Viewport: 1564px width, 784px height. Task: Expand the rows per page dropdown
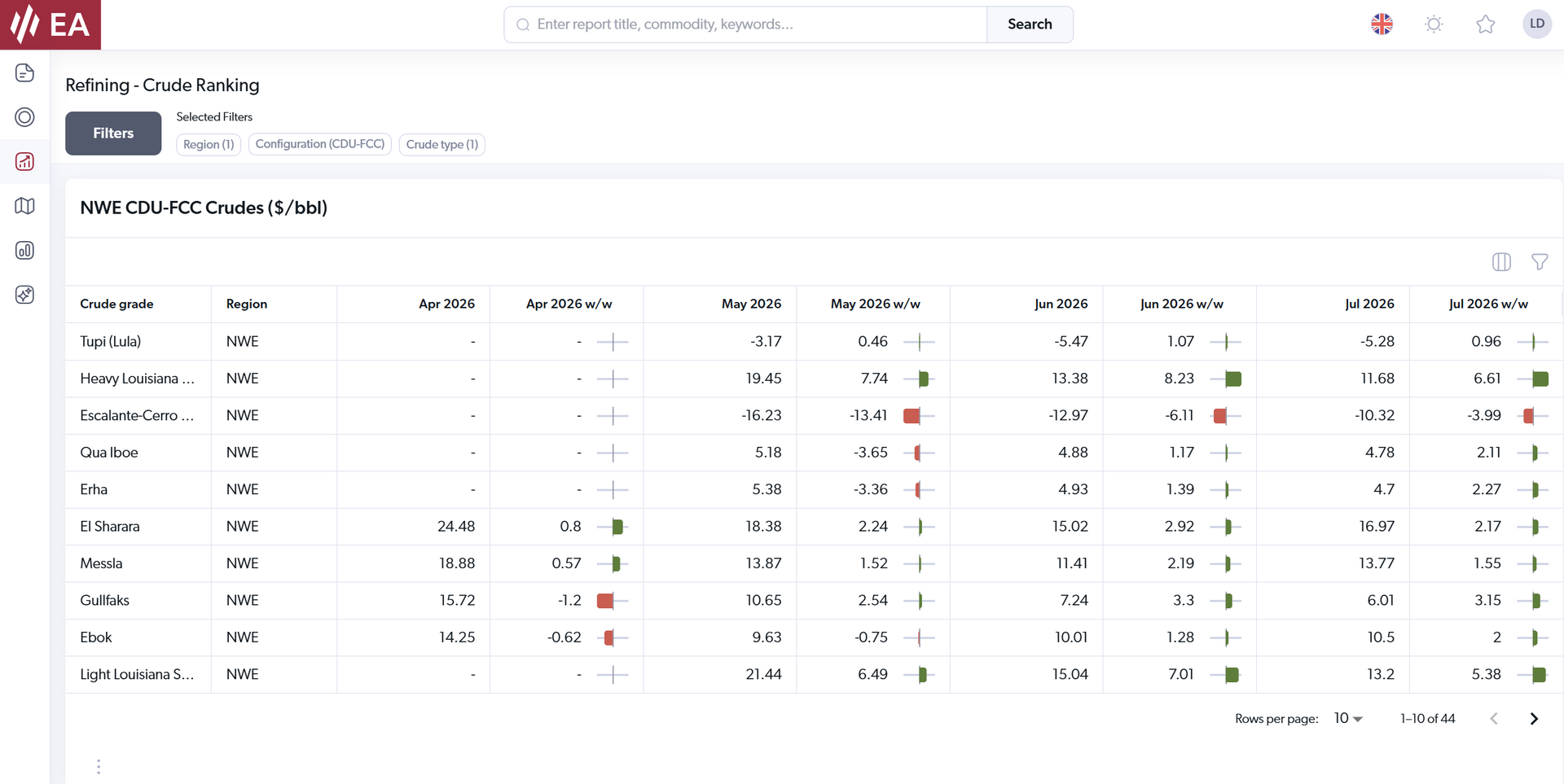tap(1348, 719)
